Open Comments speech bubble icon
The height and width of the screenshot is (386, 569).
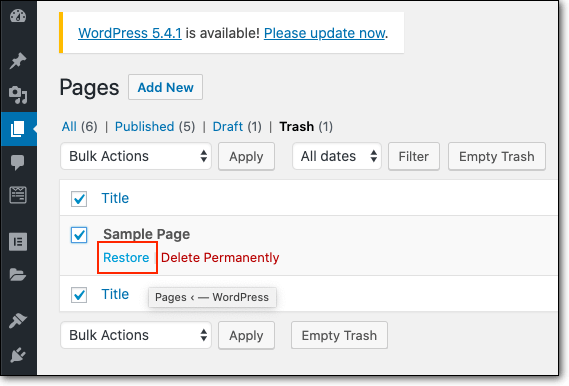click(x=18, y=162)
